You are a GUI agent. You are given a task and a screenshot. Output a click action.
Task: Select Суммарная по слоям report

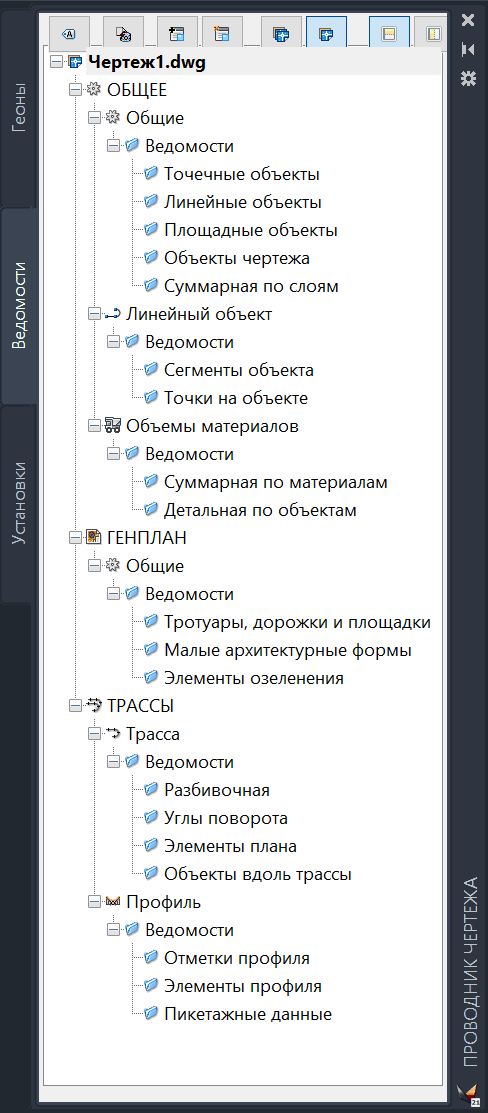251,287
